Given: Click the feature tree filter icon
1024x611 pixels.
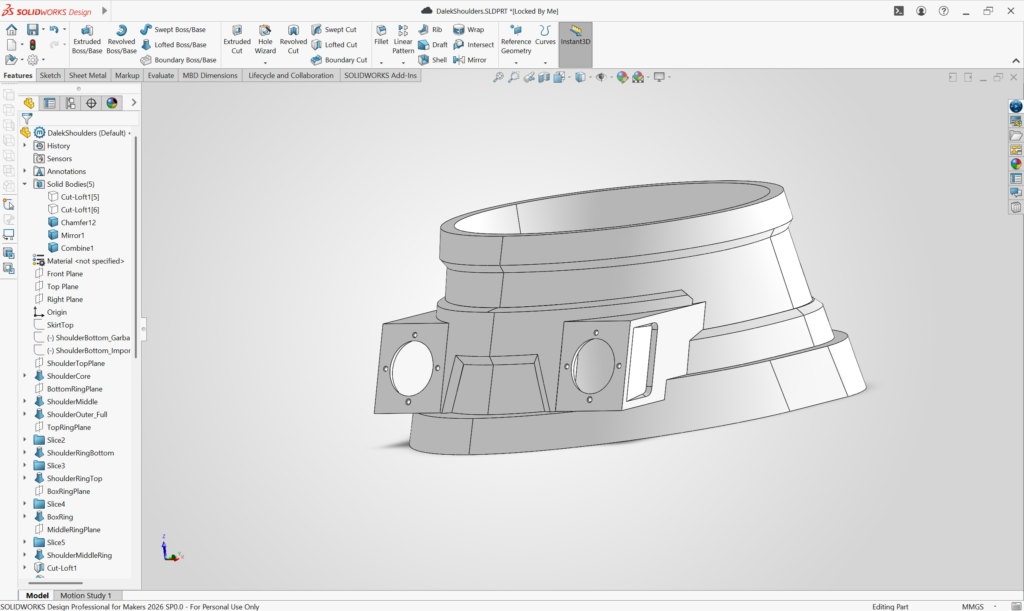Looking at the screenshot, I should 27,118.
